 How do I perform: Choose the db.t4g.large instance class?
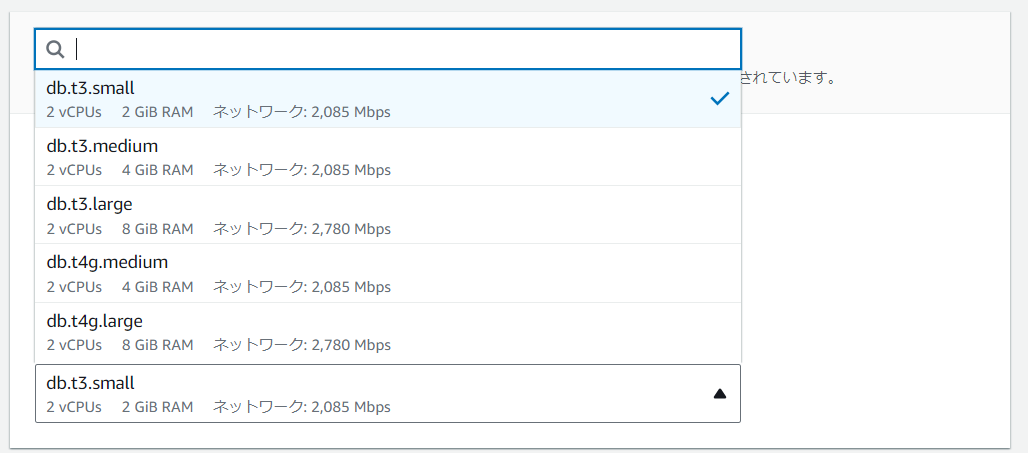click(x=388, y=331)
